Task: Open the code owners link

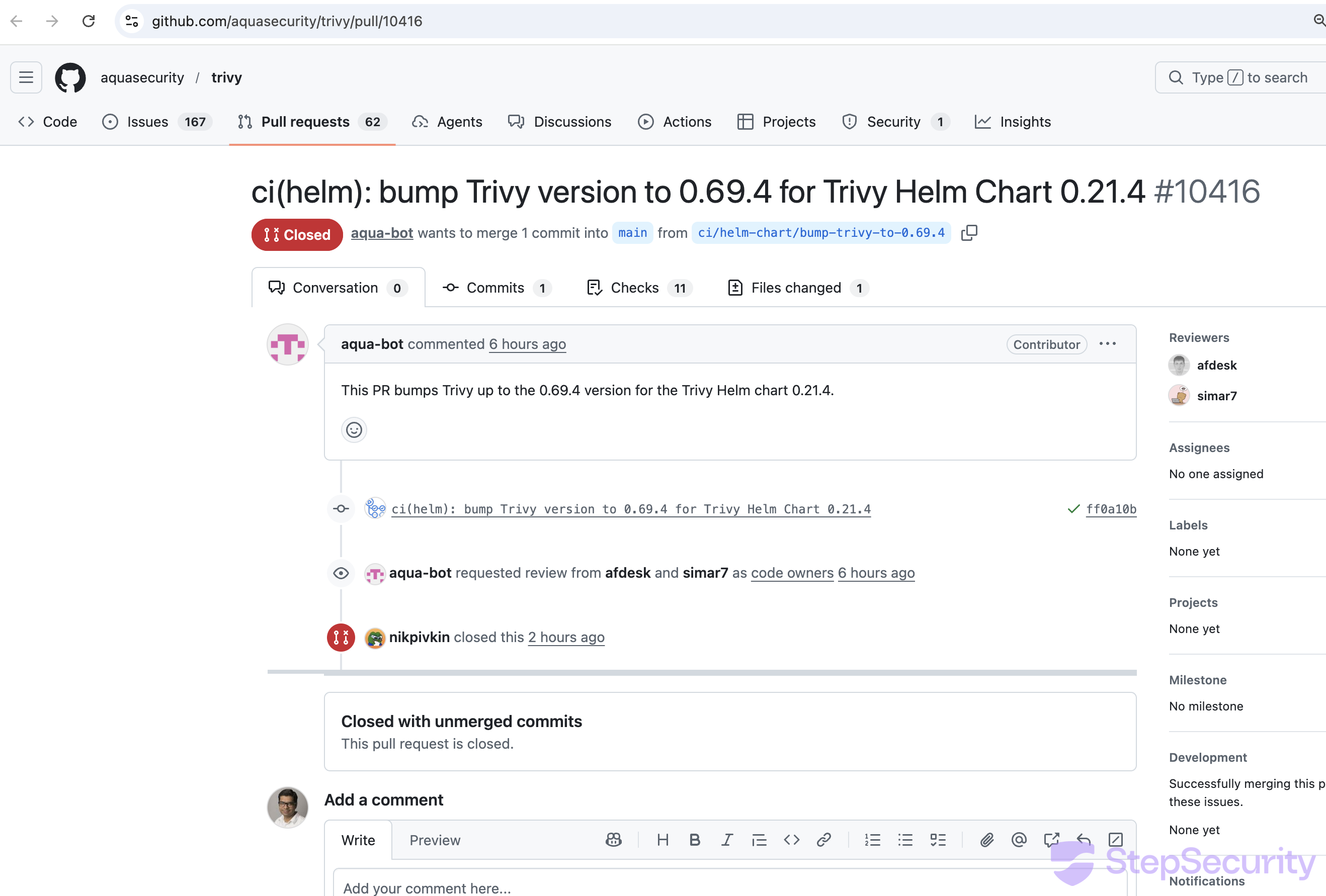Action: [792, 573]
